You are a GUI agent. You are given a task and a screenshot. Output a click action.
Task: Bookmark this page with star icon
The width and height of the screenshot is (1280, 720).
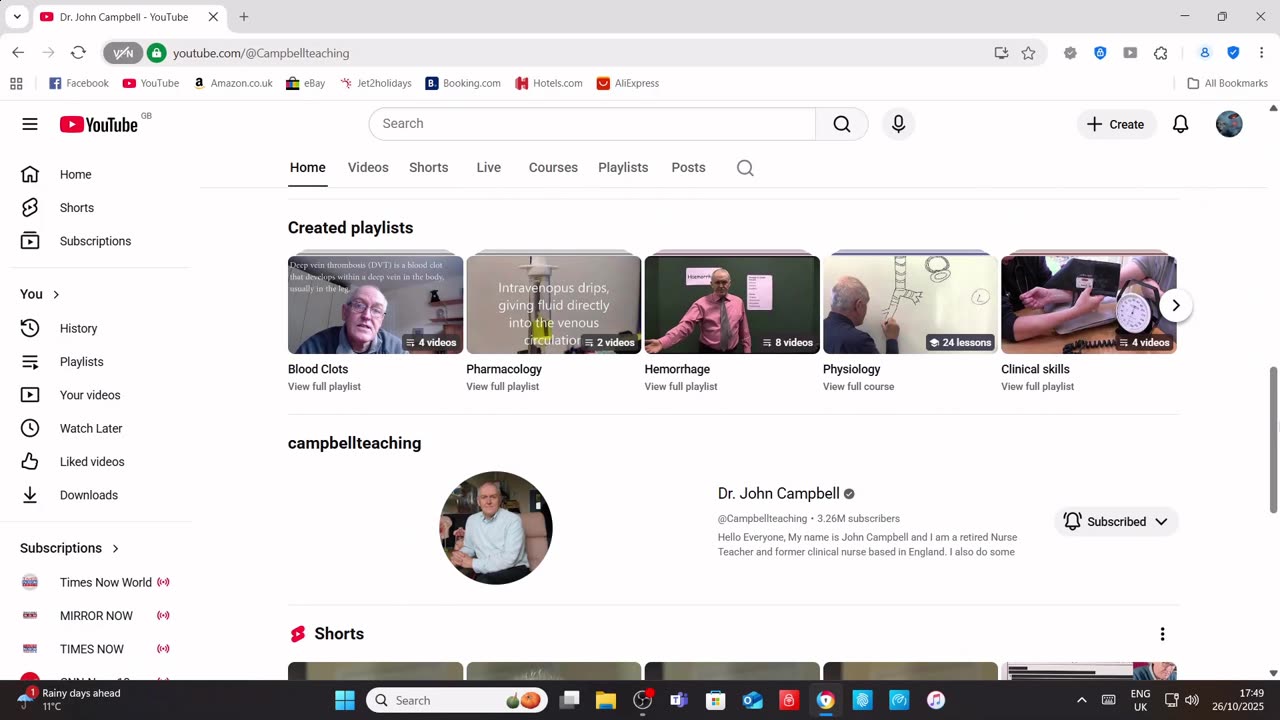coord(1028,53)
